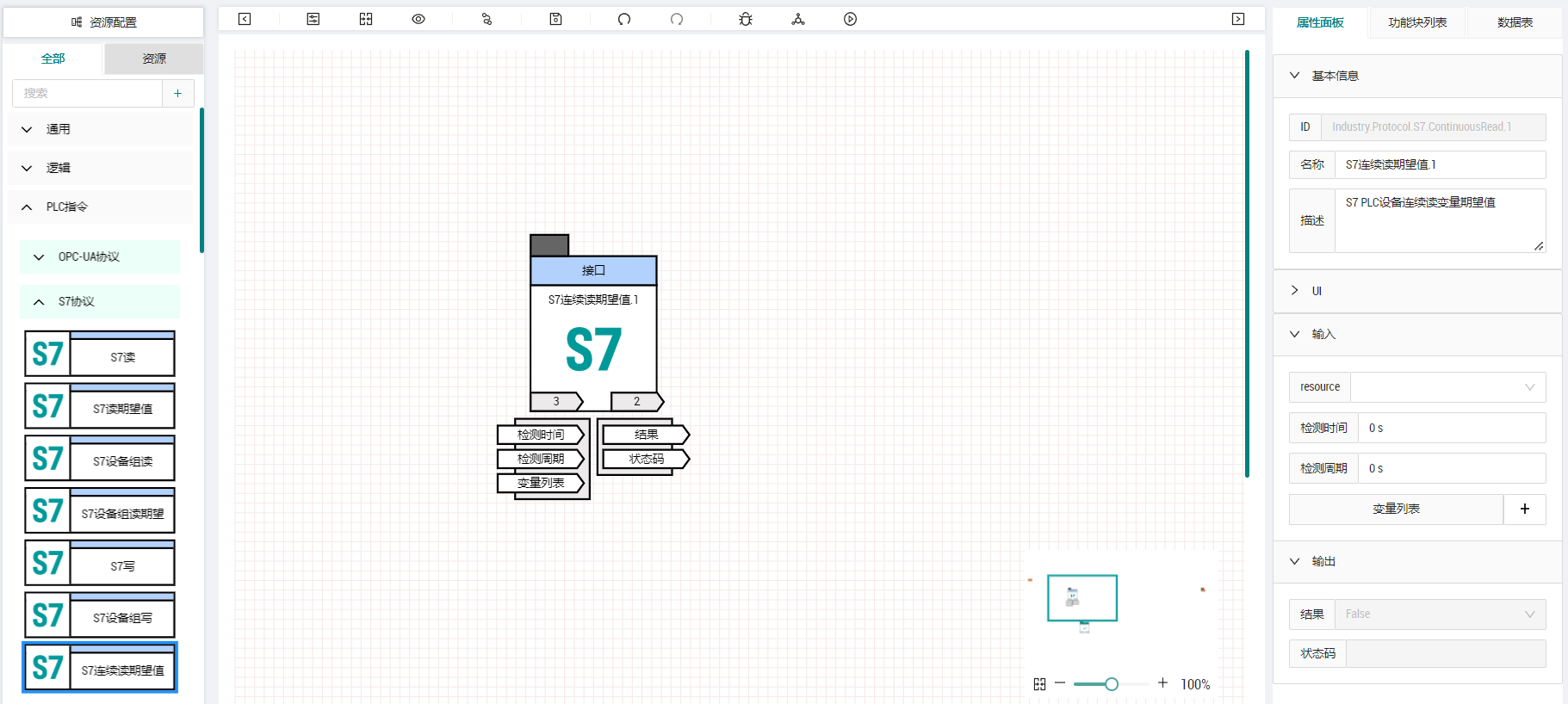Collapse the PLC指令 category
The width and height of the screenshot is (1568, 704).
pos(100,207)
